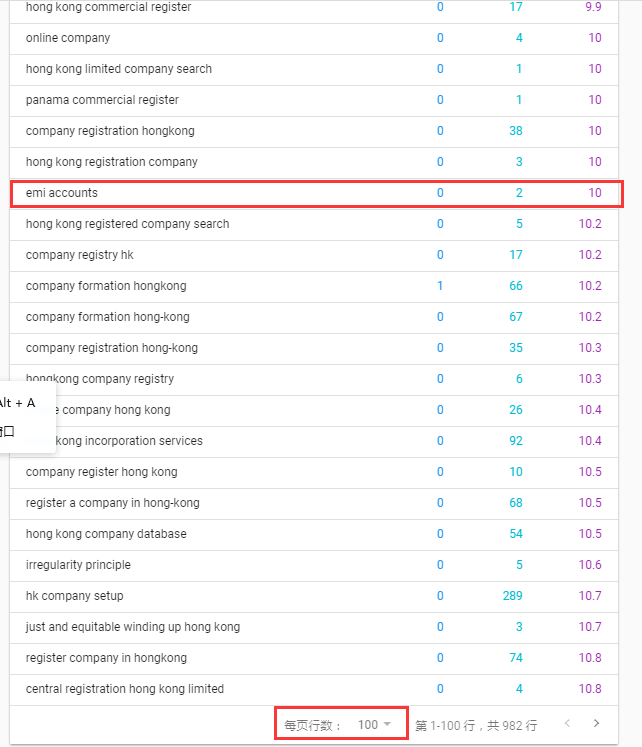The image size is (642, 747).
Task: Open 'company formation hongkong' query
Action: (x=106, y=286)
